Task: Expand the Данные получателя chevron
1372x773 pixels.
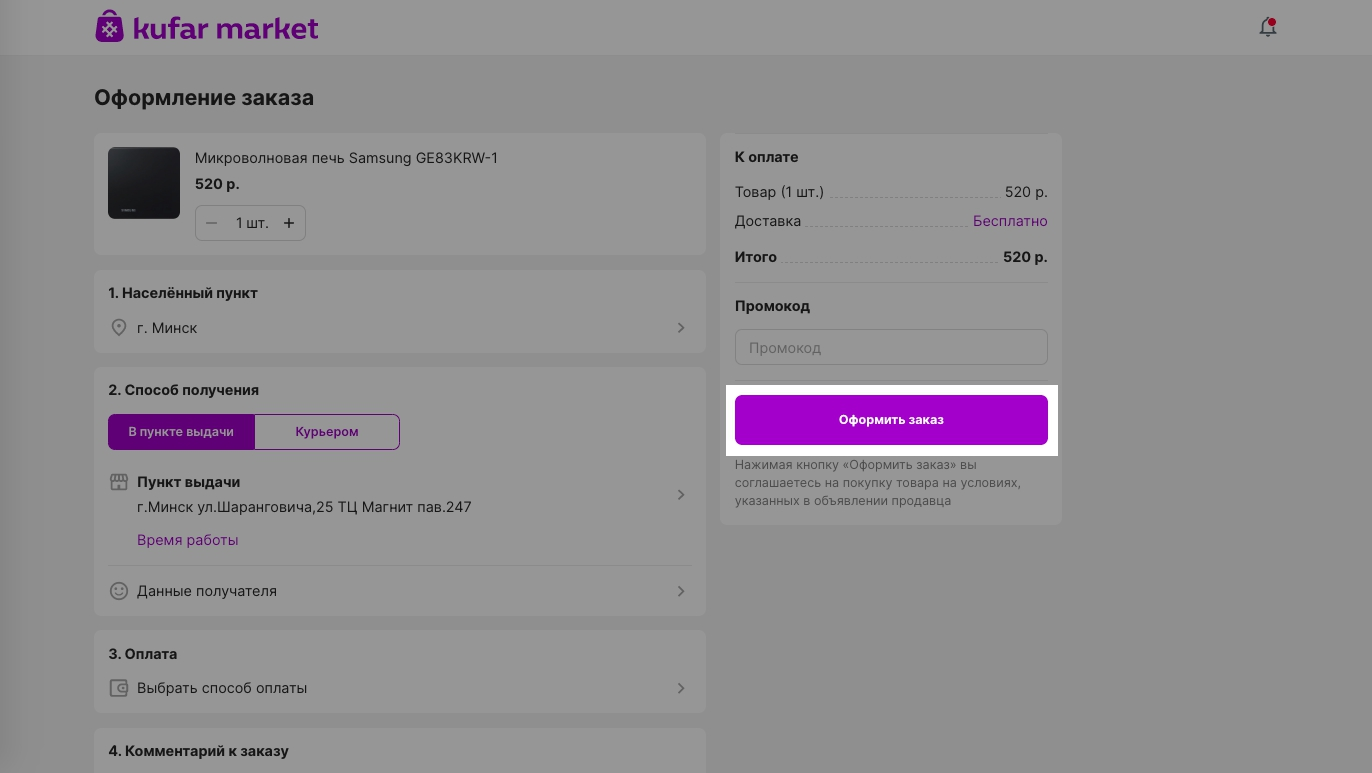Action: point(681,591)
